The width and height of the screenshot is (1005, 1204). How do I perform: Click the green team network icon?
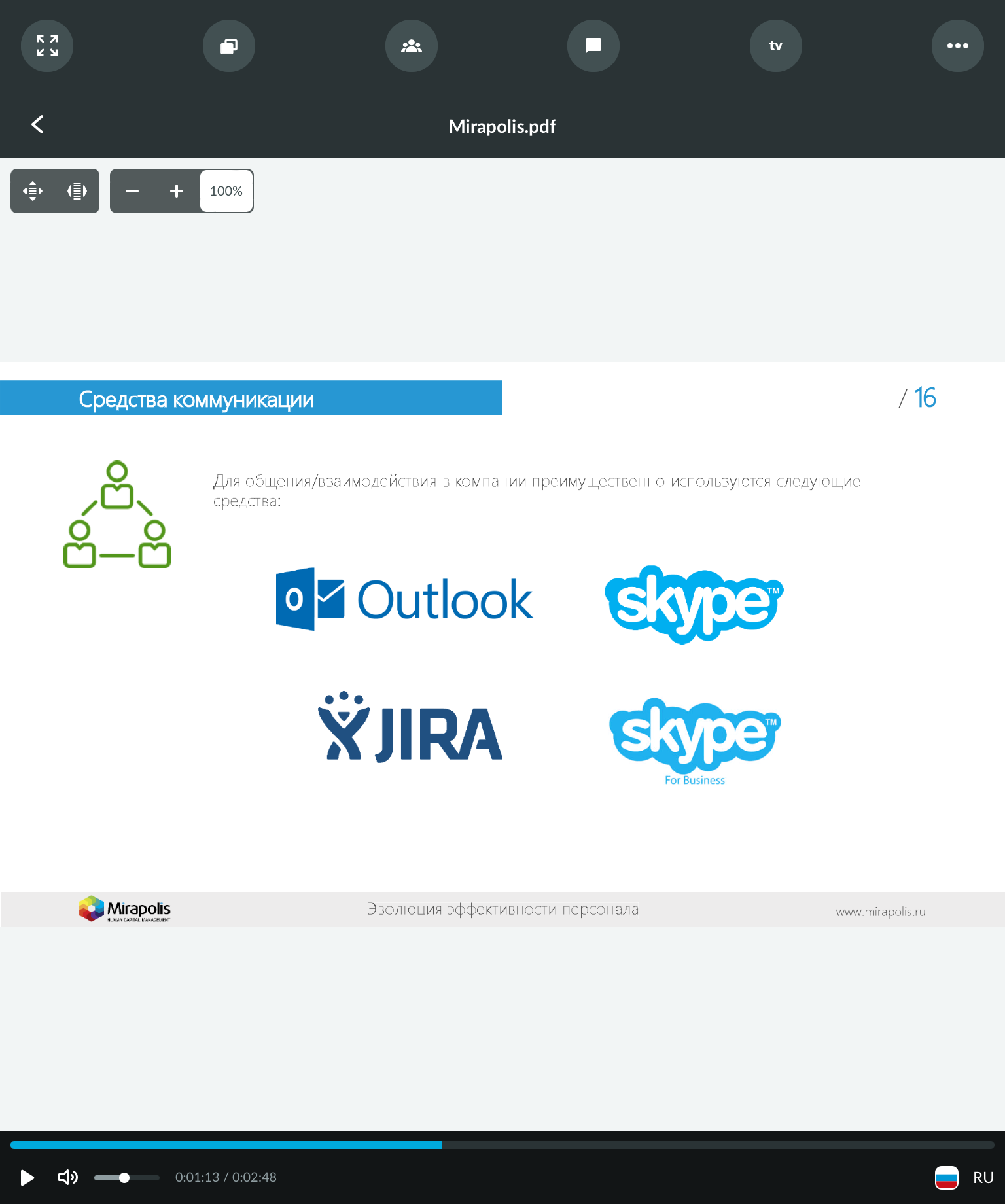117,514
